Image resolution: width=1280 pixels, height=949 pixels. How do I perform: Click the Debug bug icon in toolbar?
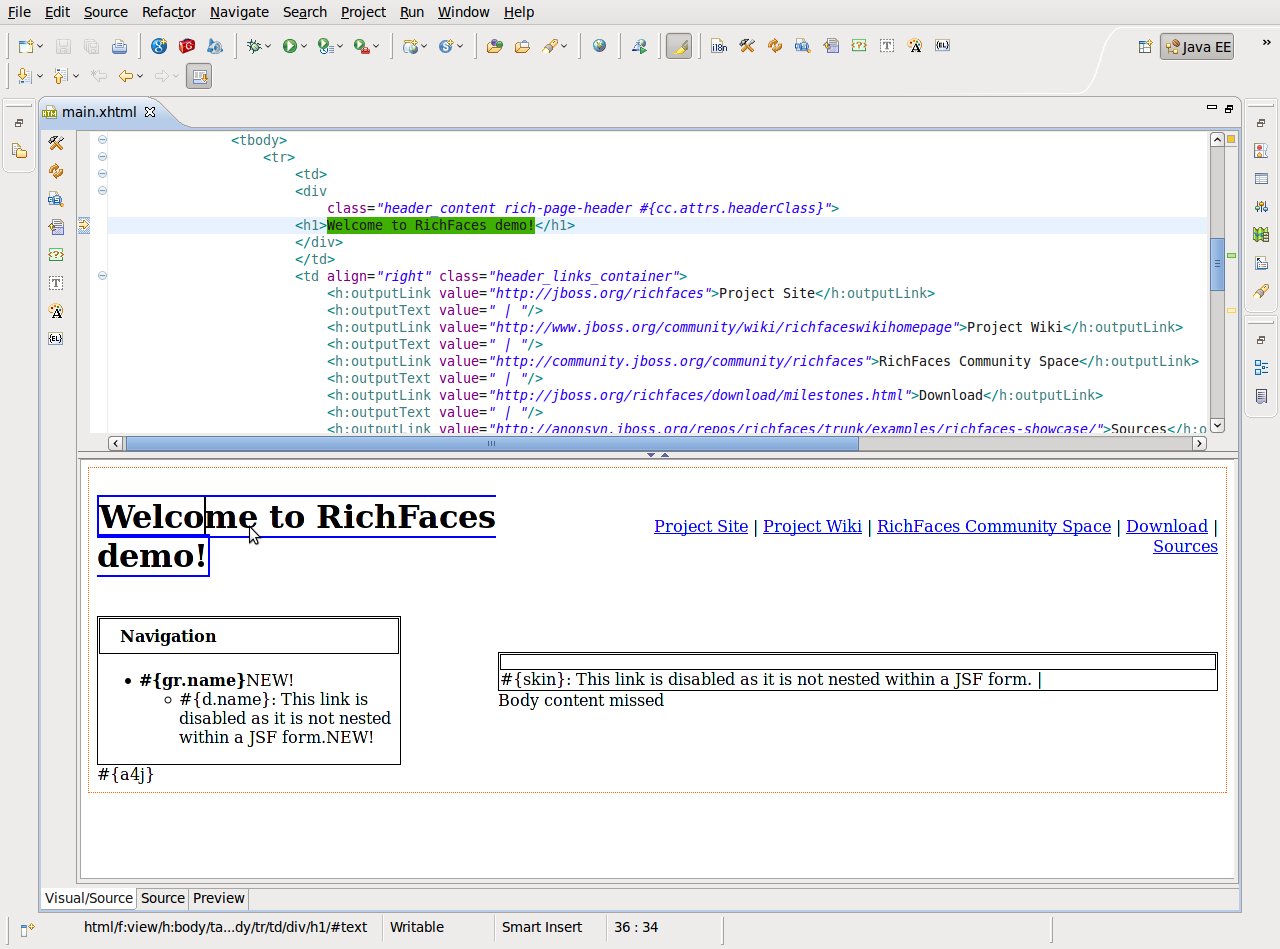click(x=254, y=46)
